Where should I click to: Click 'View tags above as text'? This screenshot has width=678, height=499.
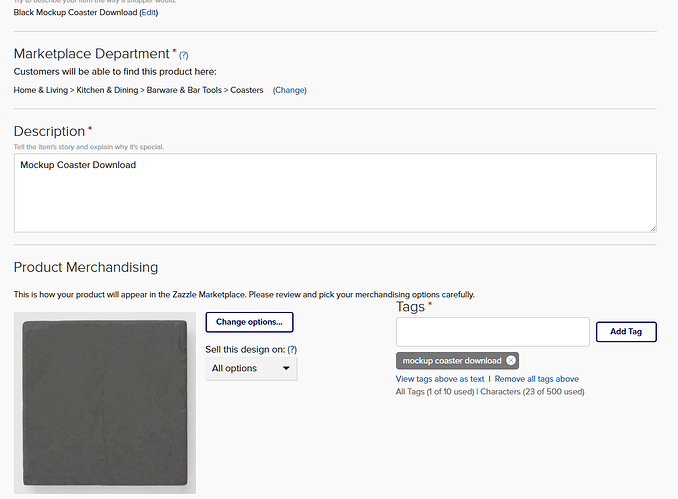click(x=440, y=379)
